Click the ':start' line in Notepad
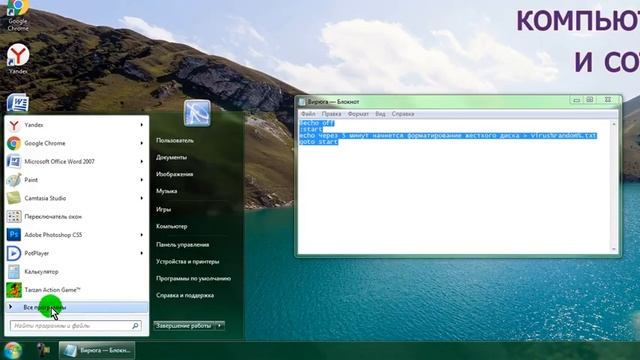The width and height of the screenshot is (640, 360). [311, 129]
